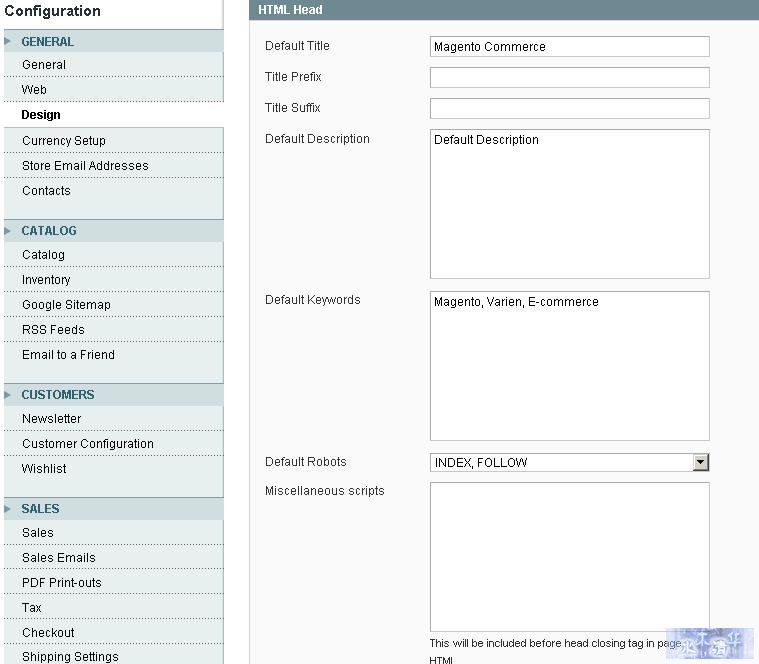Viewport: 759px width, 664px height.
Task: Click the GENERAL section heading text
Action: click(x=47, y=42)
